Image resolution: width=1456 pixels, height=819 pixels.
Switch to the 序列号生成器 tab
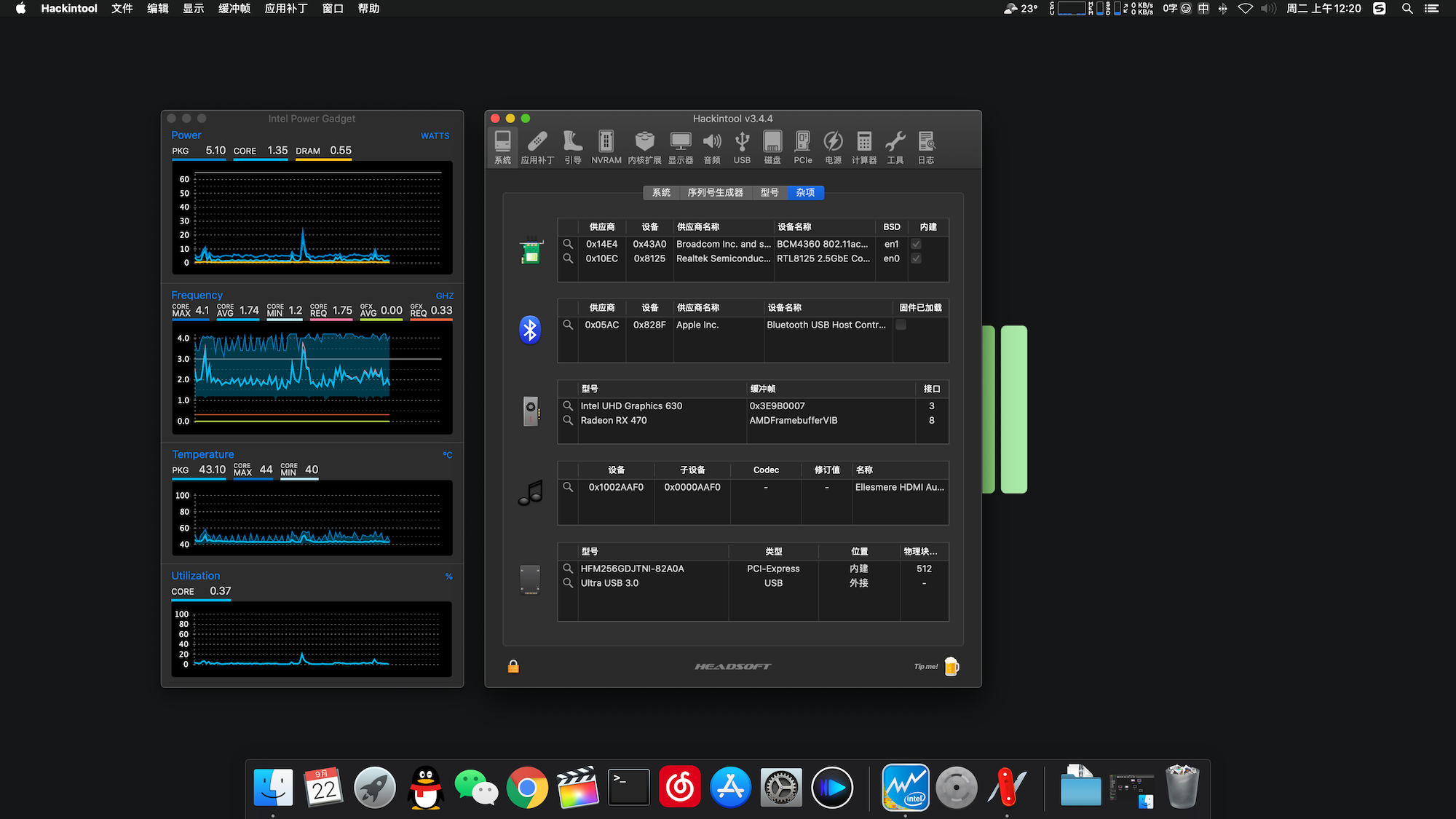pos(715,193)
